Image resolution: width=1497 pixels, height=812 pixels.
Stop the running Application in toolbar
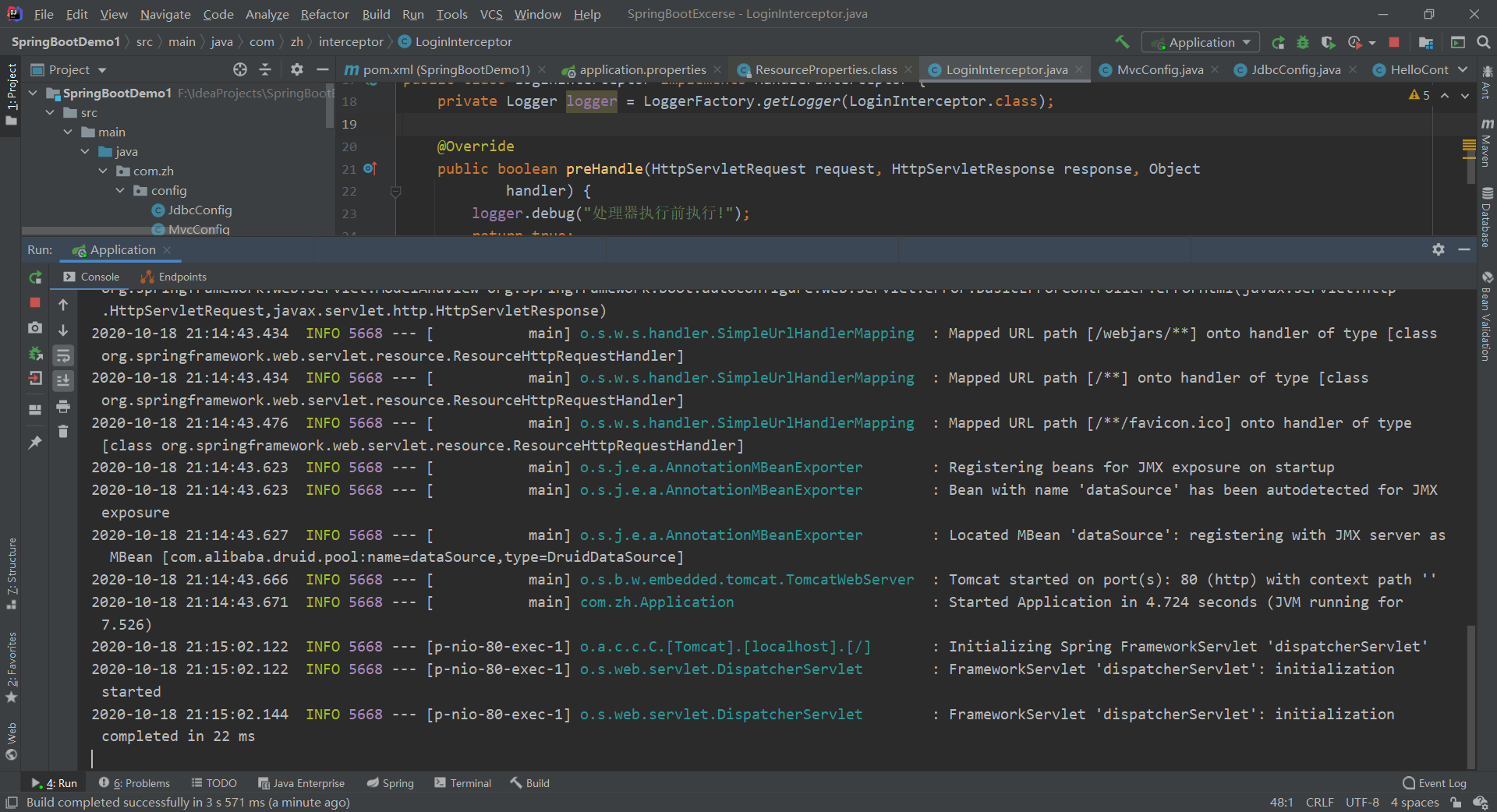(1394, 42)
